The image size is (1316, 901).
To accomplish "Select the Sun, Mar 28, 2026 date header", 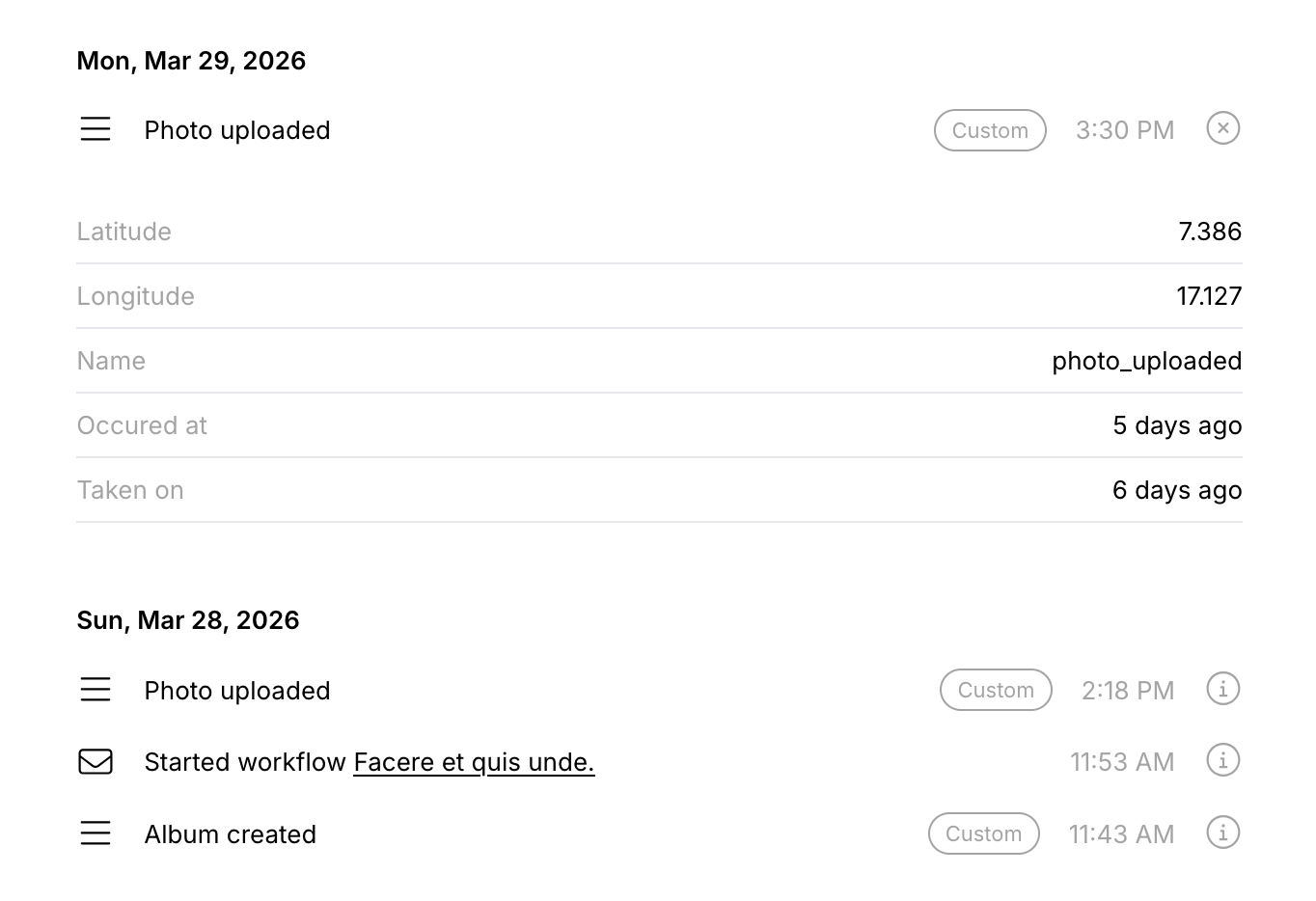I will 188,619.
